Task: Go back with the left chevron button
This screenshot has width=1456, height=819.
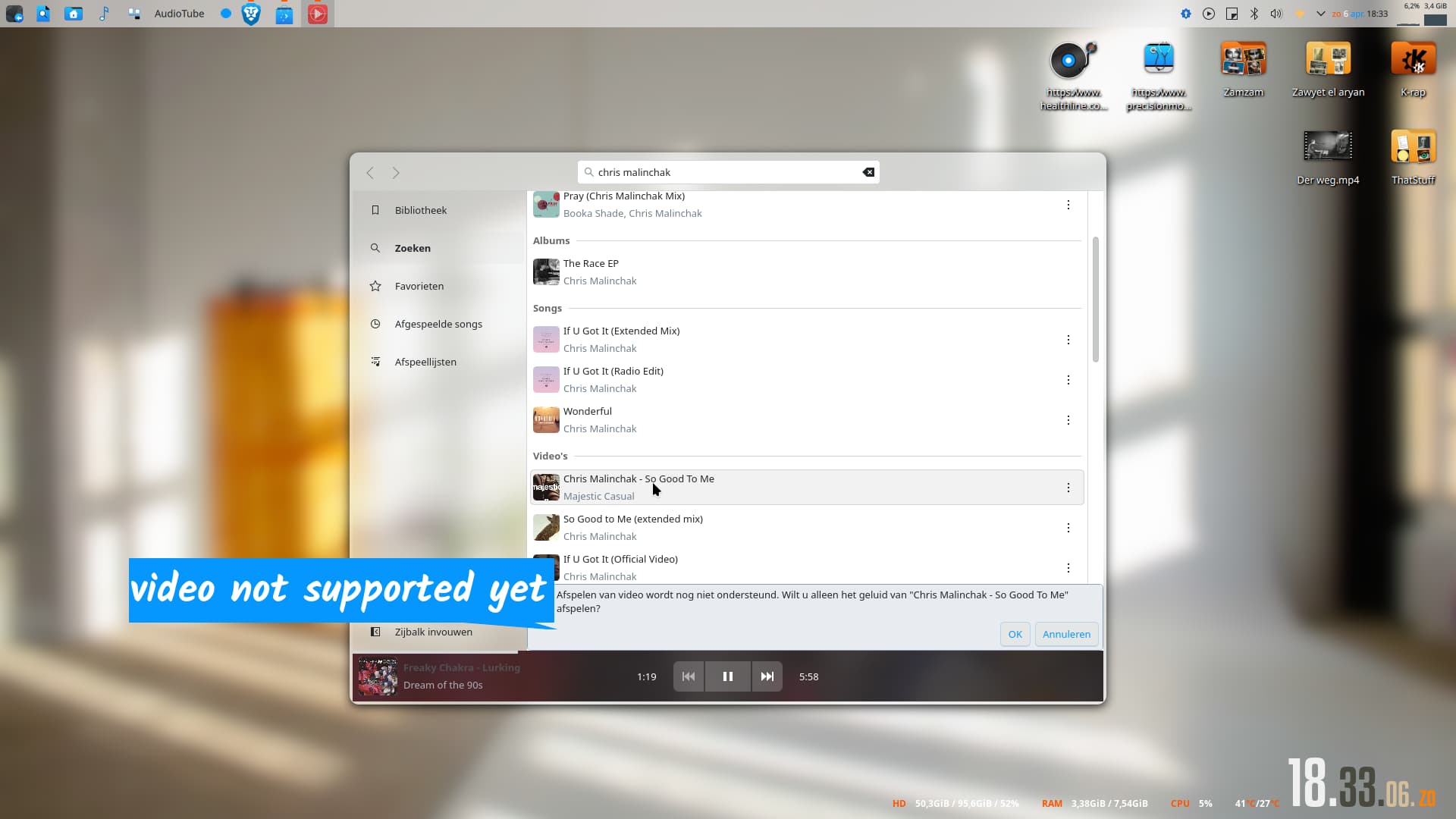Action: [370, 173]
